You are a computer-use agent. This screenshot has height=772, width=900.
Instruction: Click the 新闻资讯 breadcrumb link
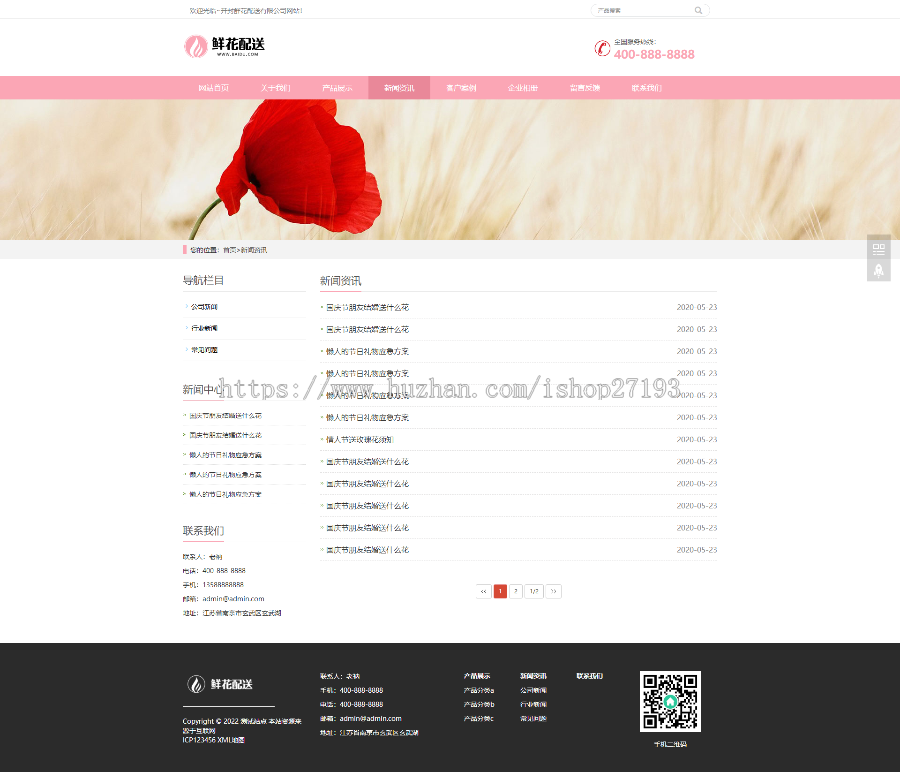254,250
